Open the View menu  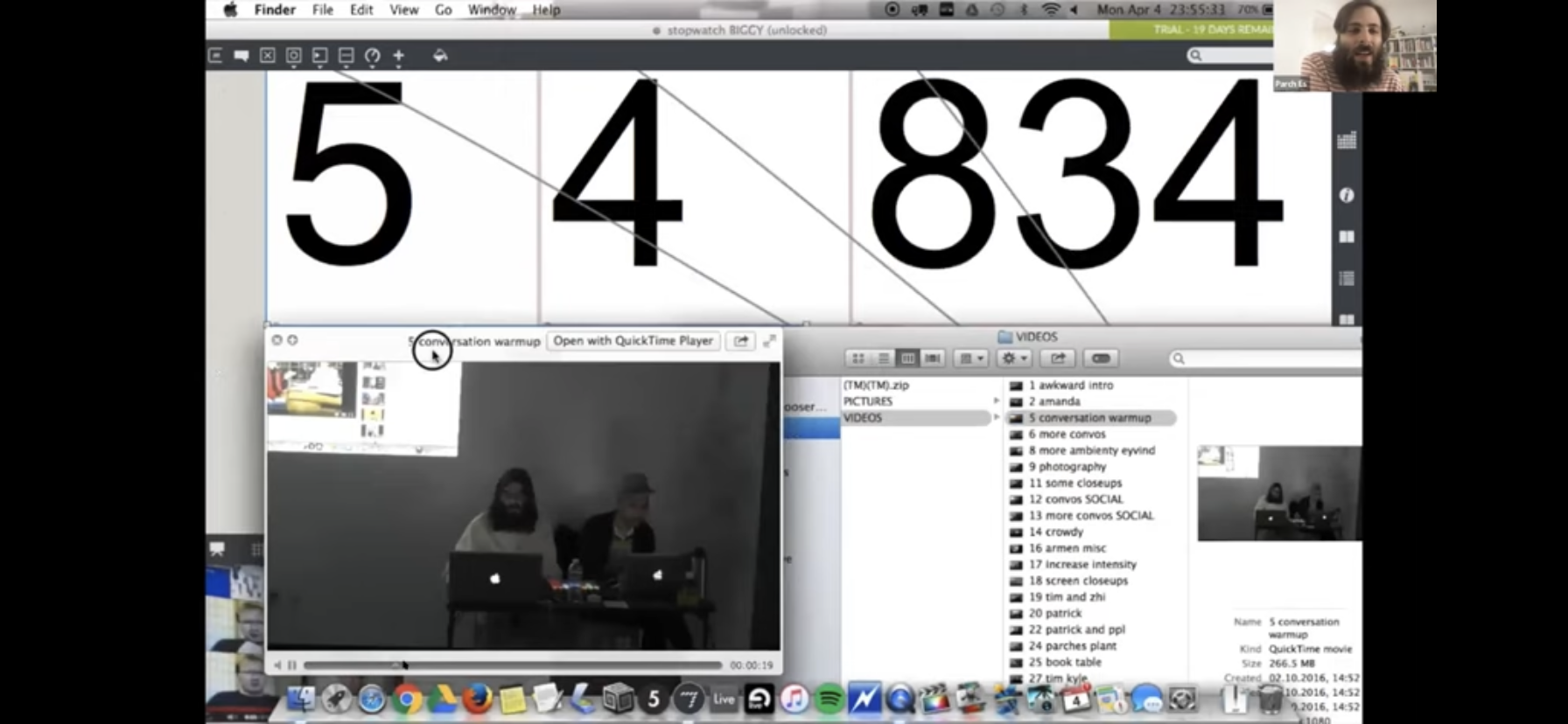coord(403,10)
